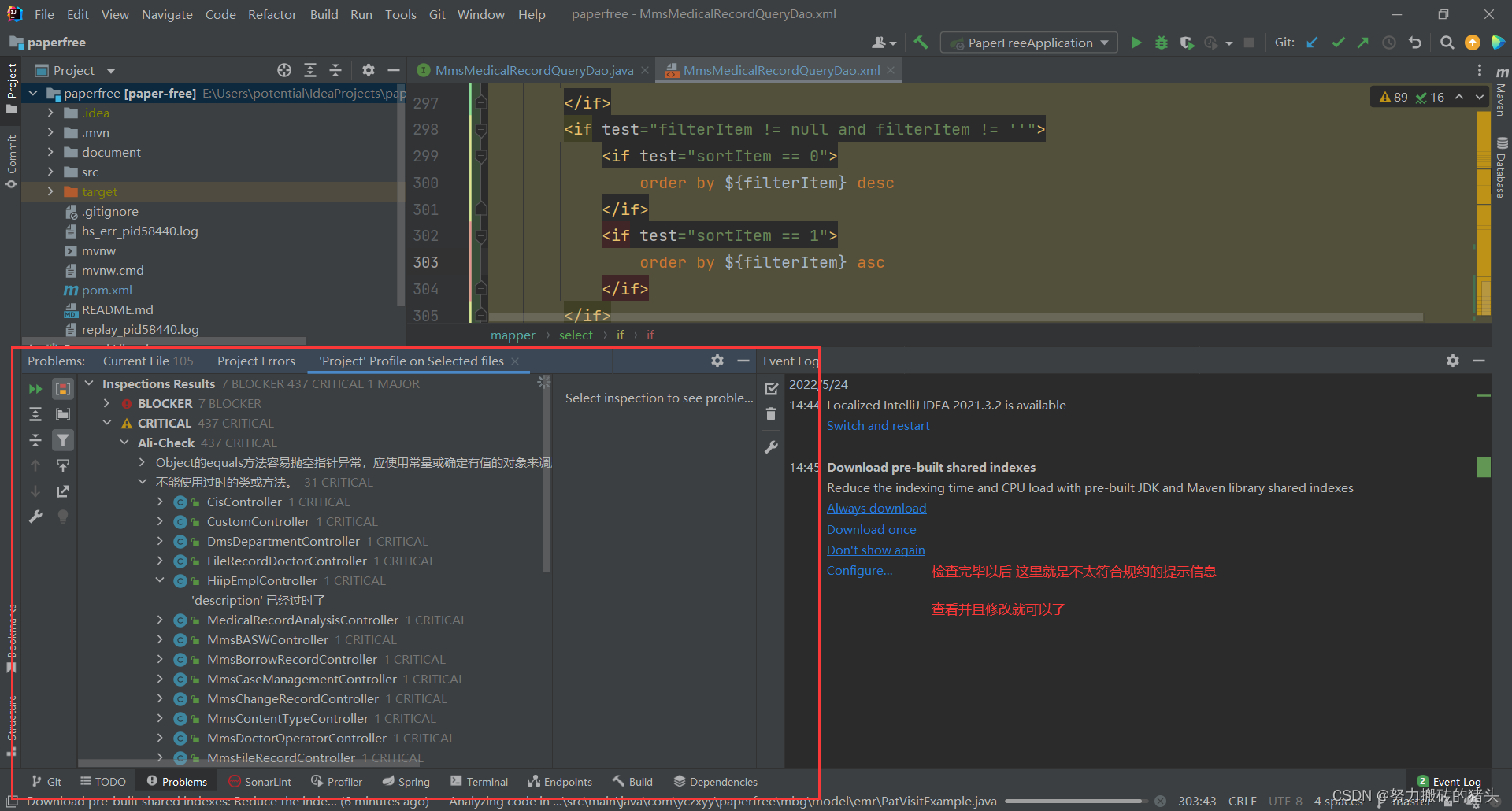
Task: Switch to MmsMedicalRecordQueryDao.java tab
Action: pos(533,70)
